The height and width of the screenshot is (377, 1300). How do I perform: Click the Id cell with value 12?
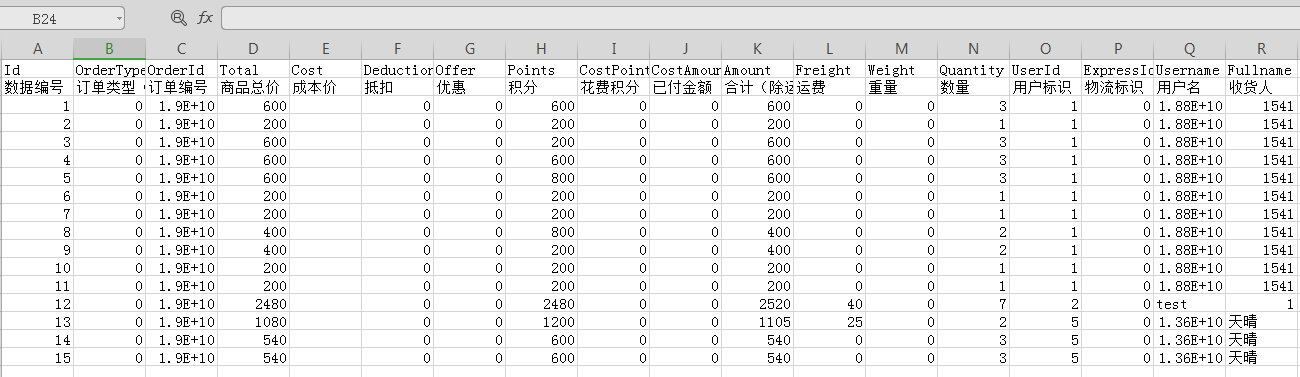(38, 304)
